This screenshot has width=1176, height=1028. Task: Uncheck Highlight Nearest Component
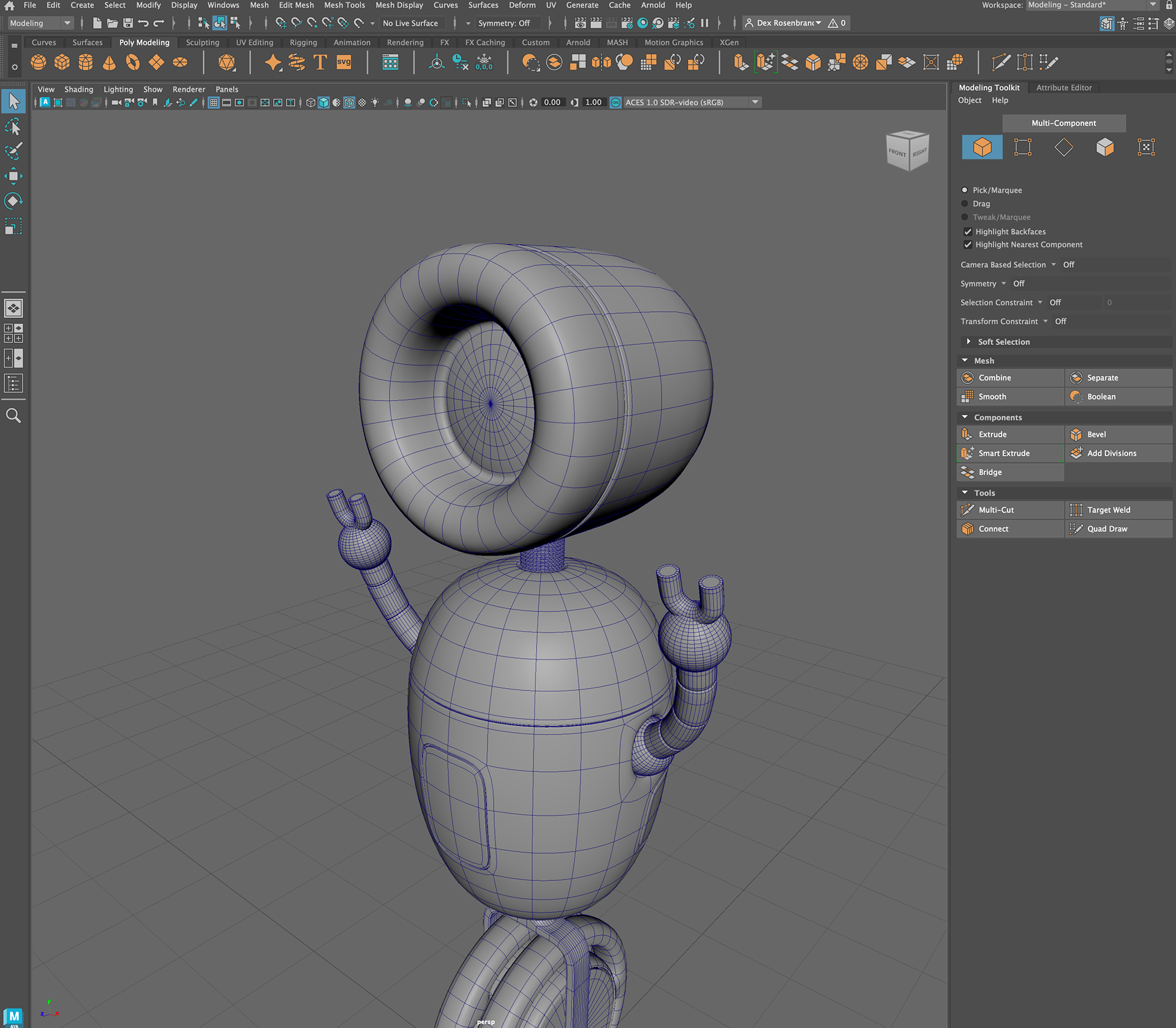coord(968,244)
